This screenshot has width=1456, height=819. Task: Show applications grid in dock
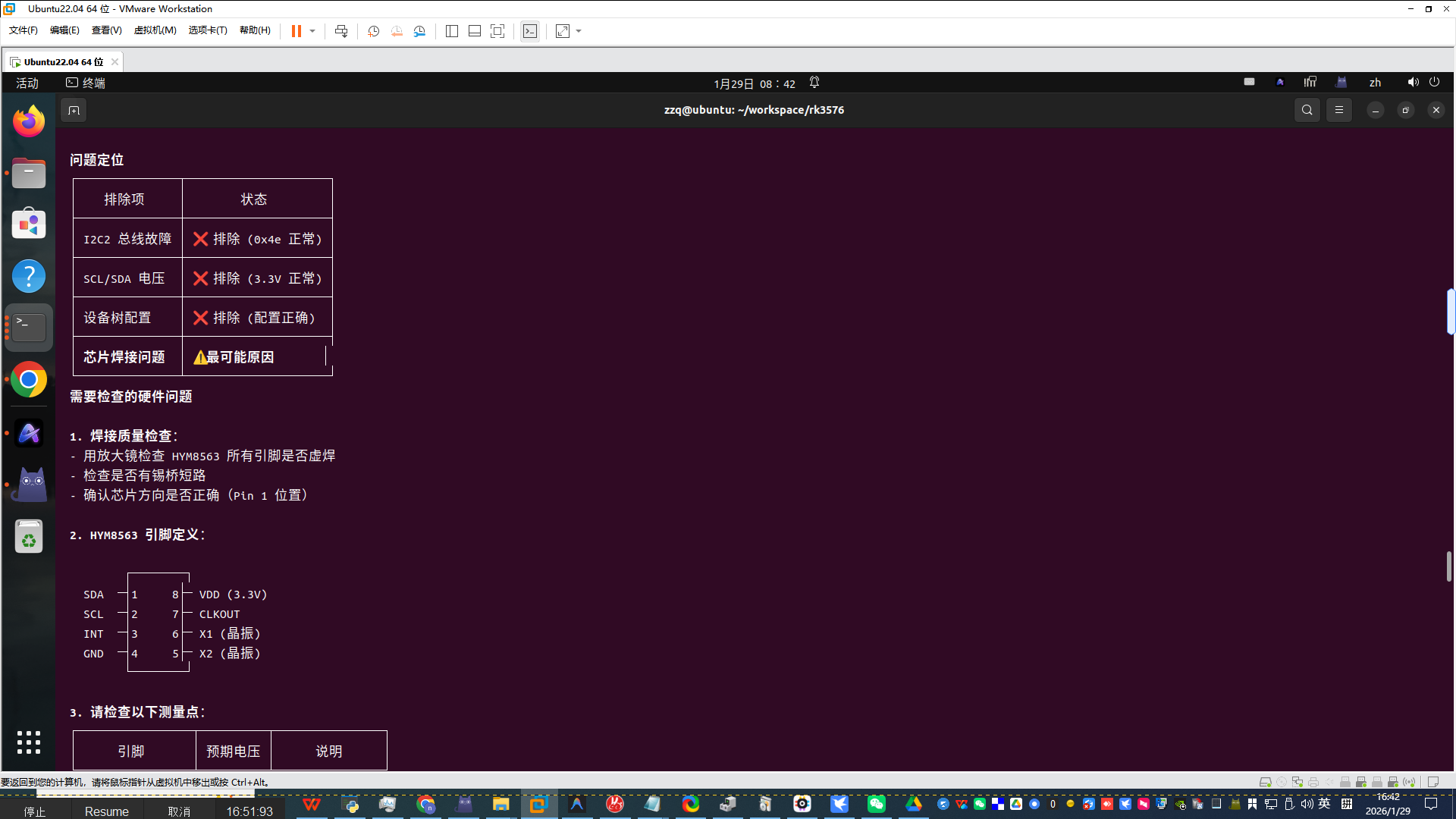pyautogui.click(x=29, y=742)
